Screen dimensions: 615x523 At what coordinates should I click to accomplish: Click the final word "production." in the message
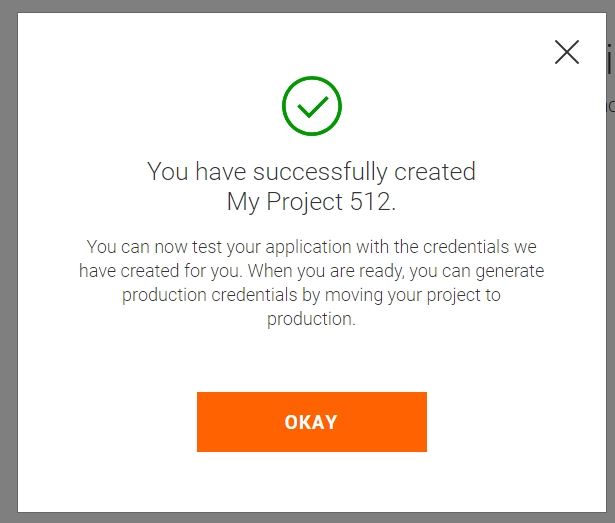(x=311, y=320)
